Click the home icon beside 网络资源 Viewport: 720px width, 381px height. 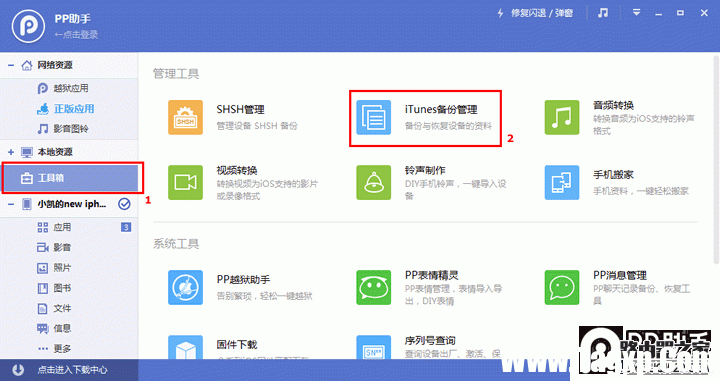[27, 65]
